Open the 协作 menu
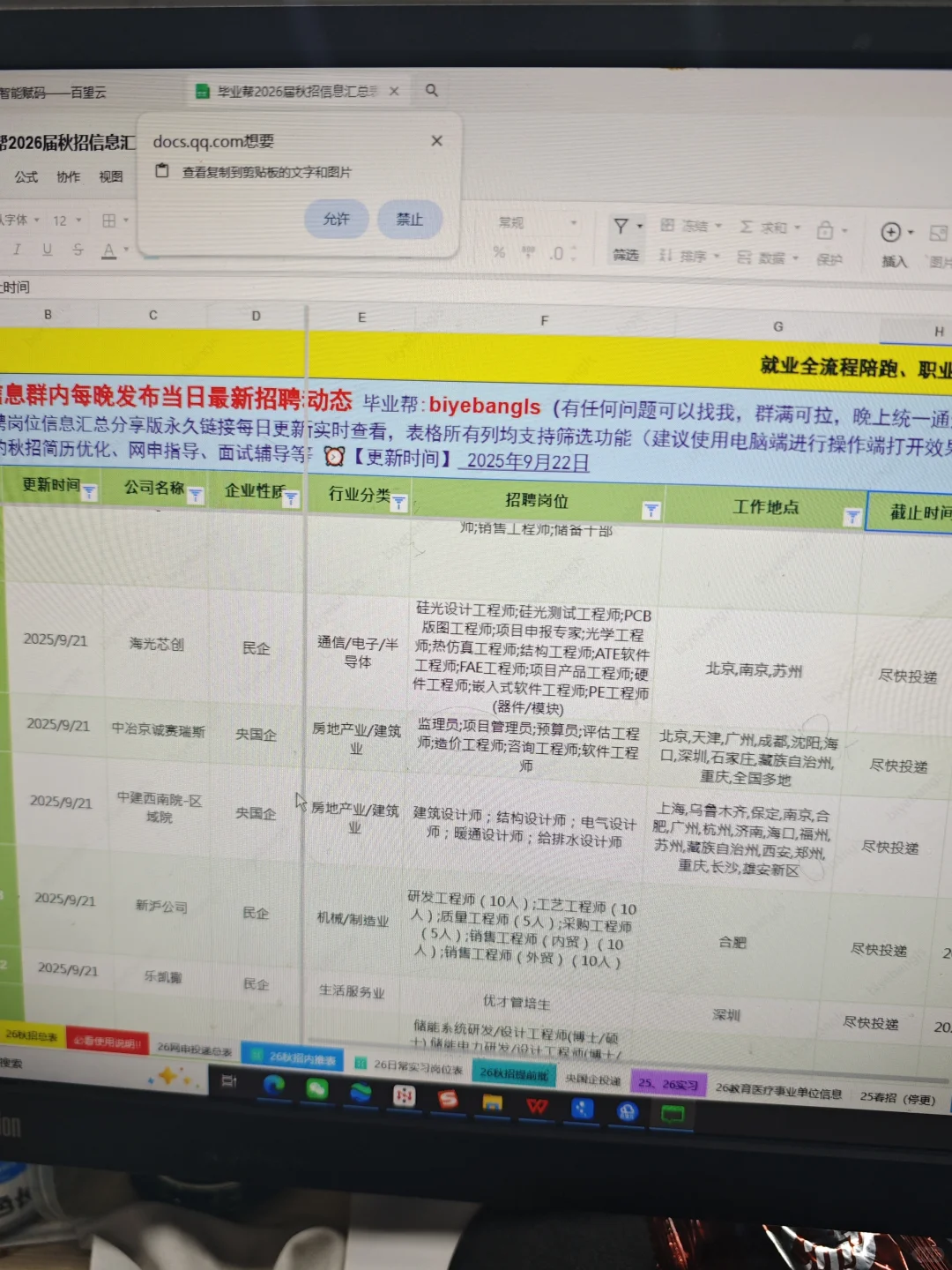This screenshot has height=1270, width=952. point(69,176)
